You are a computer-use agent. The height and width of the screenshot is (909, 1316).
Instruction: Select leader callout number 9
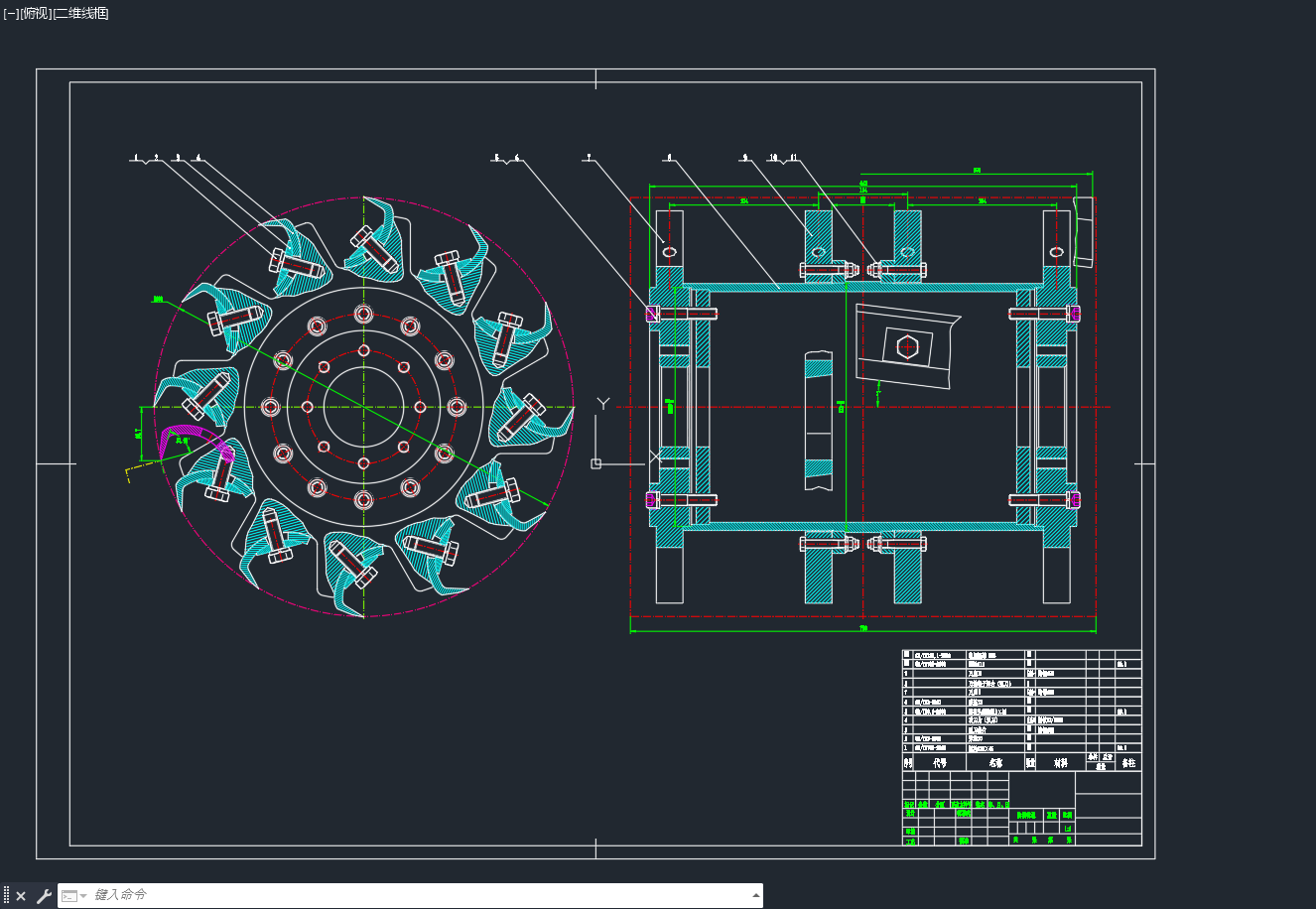click(x=744, y=157)
